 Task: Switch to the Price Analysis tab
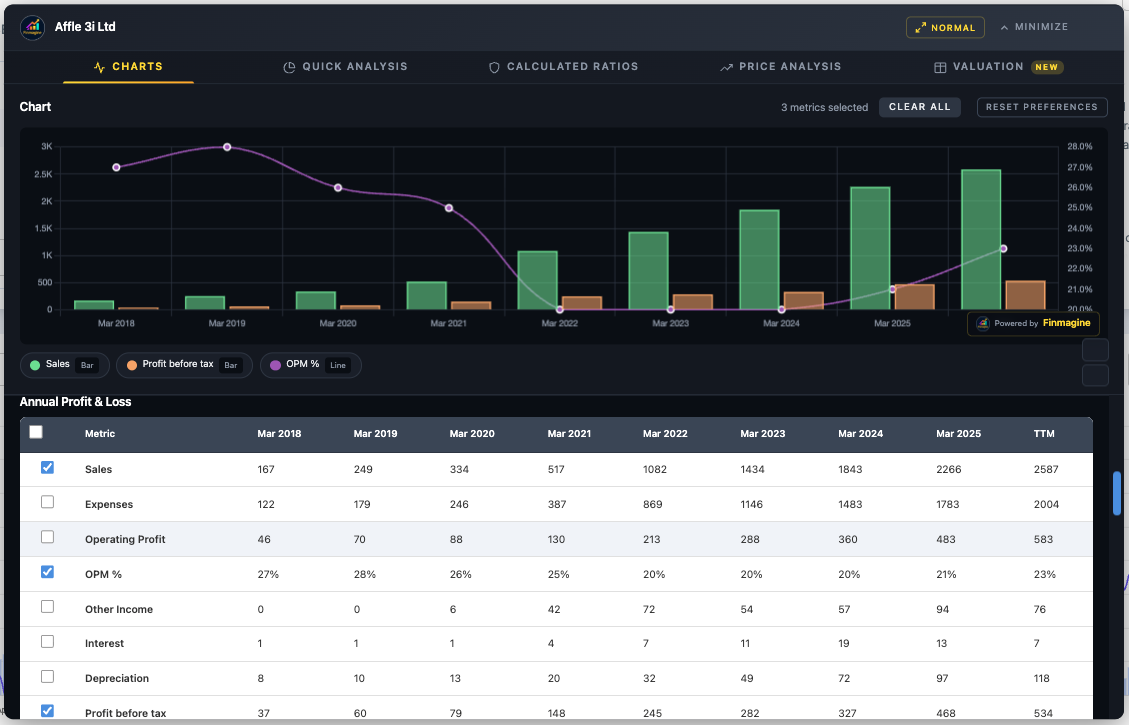click(x=781, y=66)
